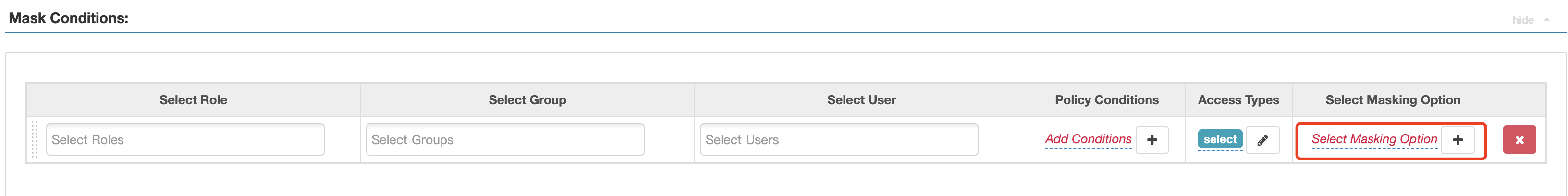1568x196 pixels.
Task: Click the hide link for Mask Conditions
Action: (x=1522, y=20)
